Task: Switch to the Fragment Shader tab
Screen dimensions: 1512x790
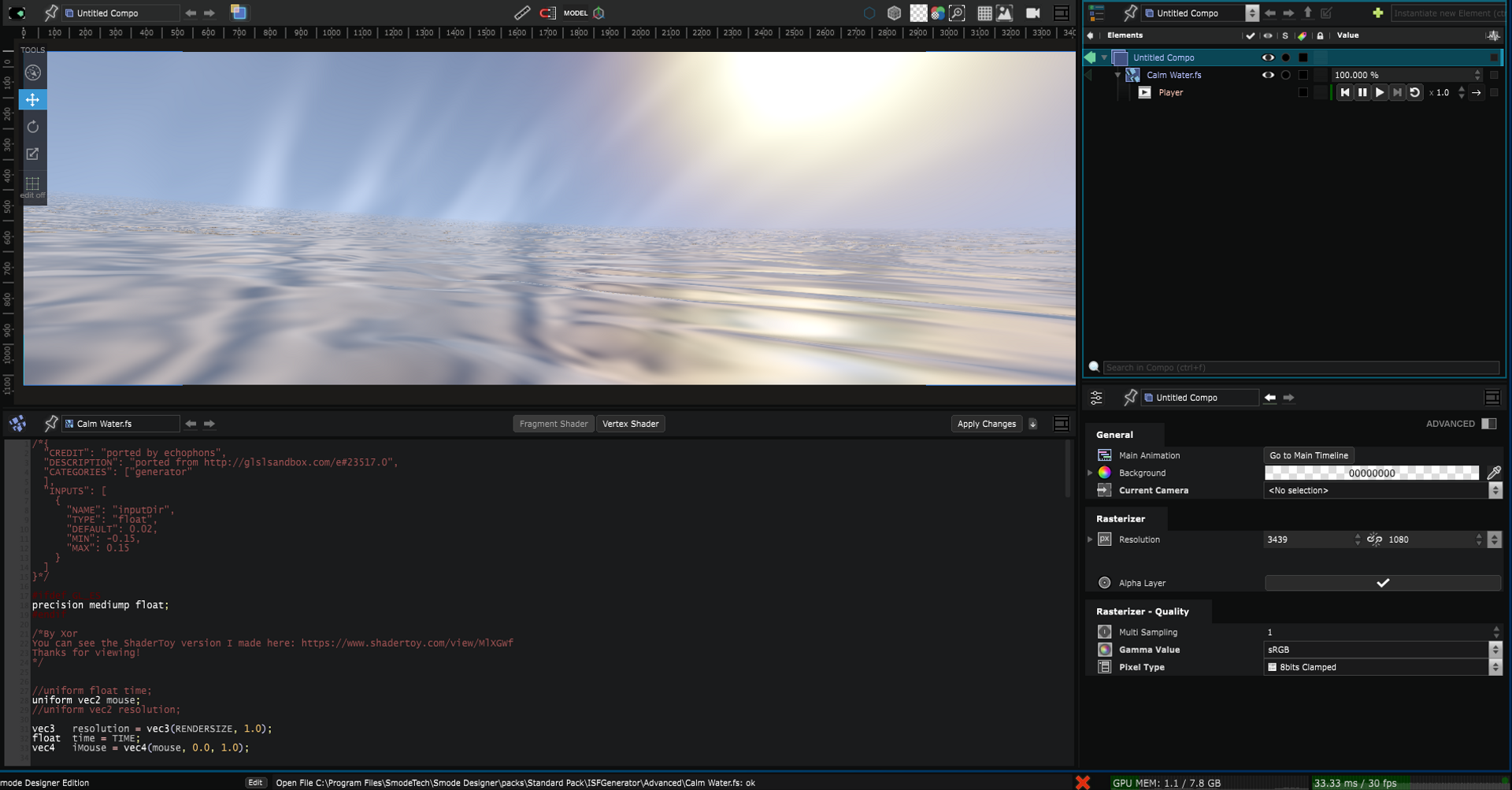Action: 554,424
